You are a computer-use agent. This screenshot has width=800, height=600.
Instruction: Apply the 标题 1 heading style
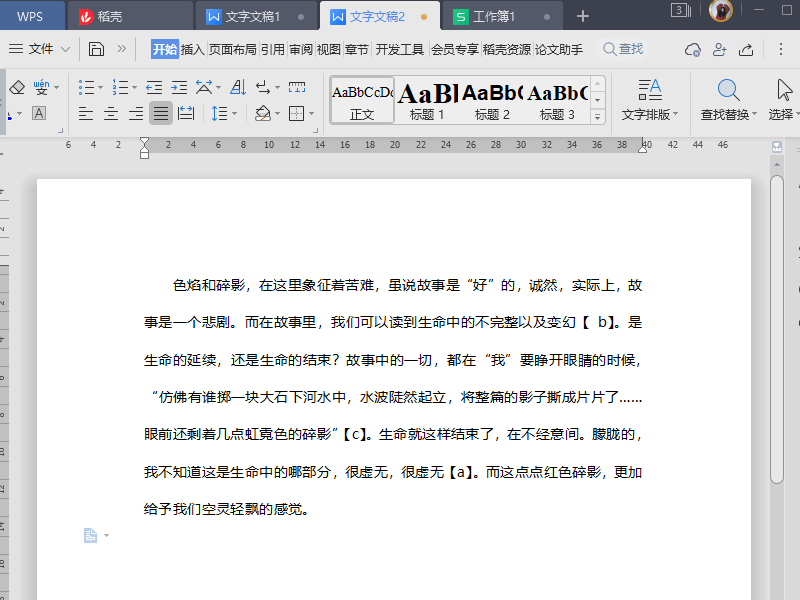(x=427, y=100)
